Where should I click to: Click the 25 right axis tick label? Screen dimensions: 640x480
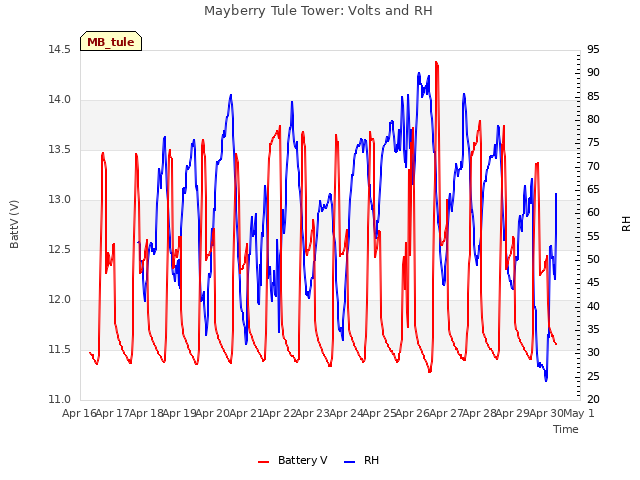tap(593, 376)
